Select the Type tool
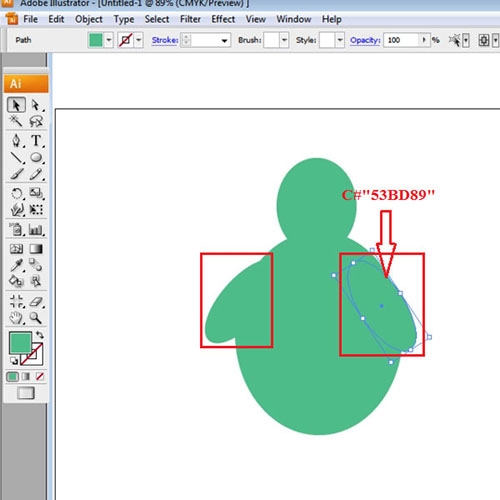This screenshot has width=500, height=500. 36,140
